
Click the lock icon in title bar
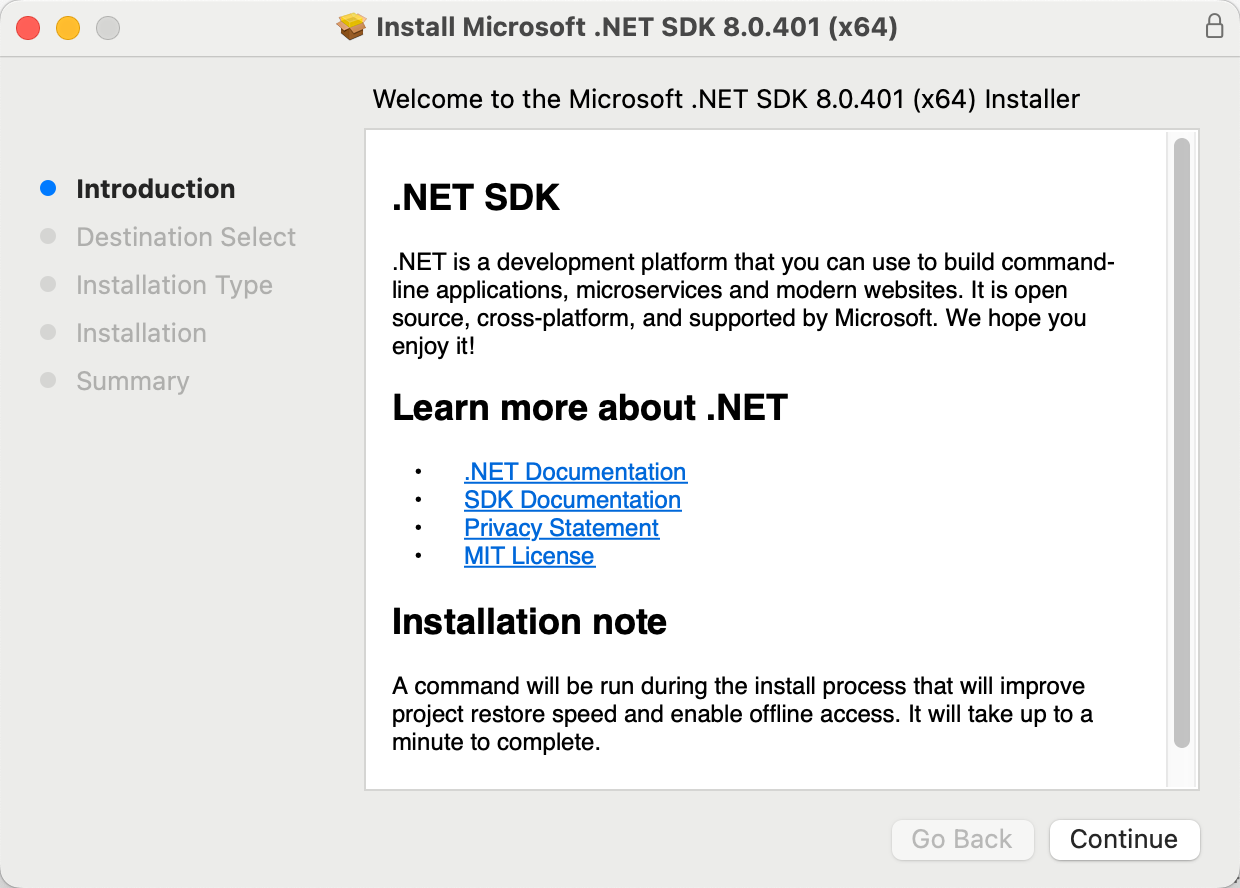point(1214,27)
